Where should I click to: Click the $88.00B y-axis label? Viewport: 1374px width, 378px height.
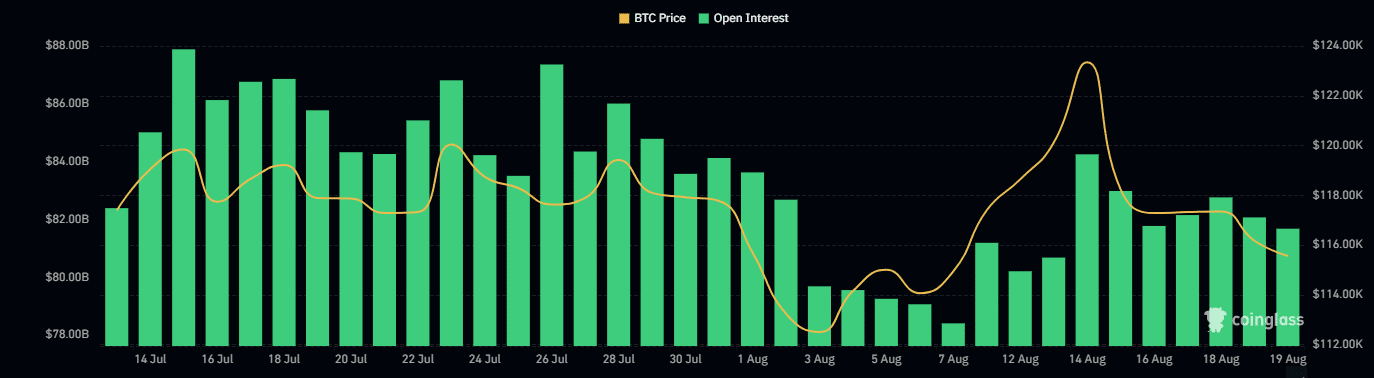click(67, 45)
